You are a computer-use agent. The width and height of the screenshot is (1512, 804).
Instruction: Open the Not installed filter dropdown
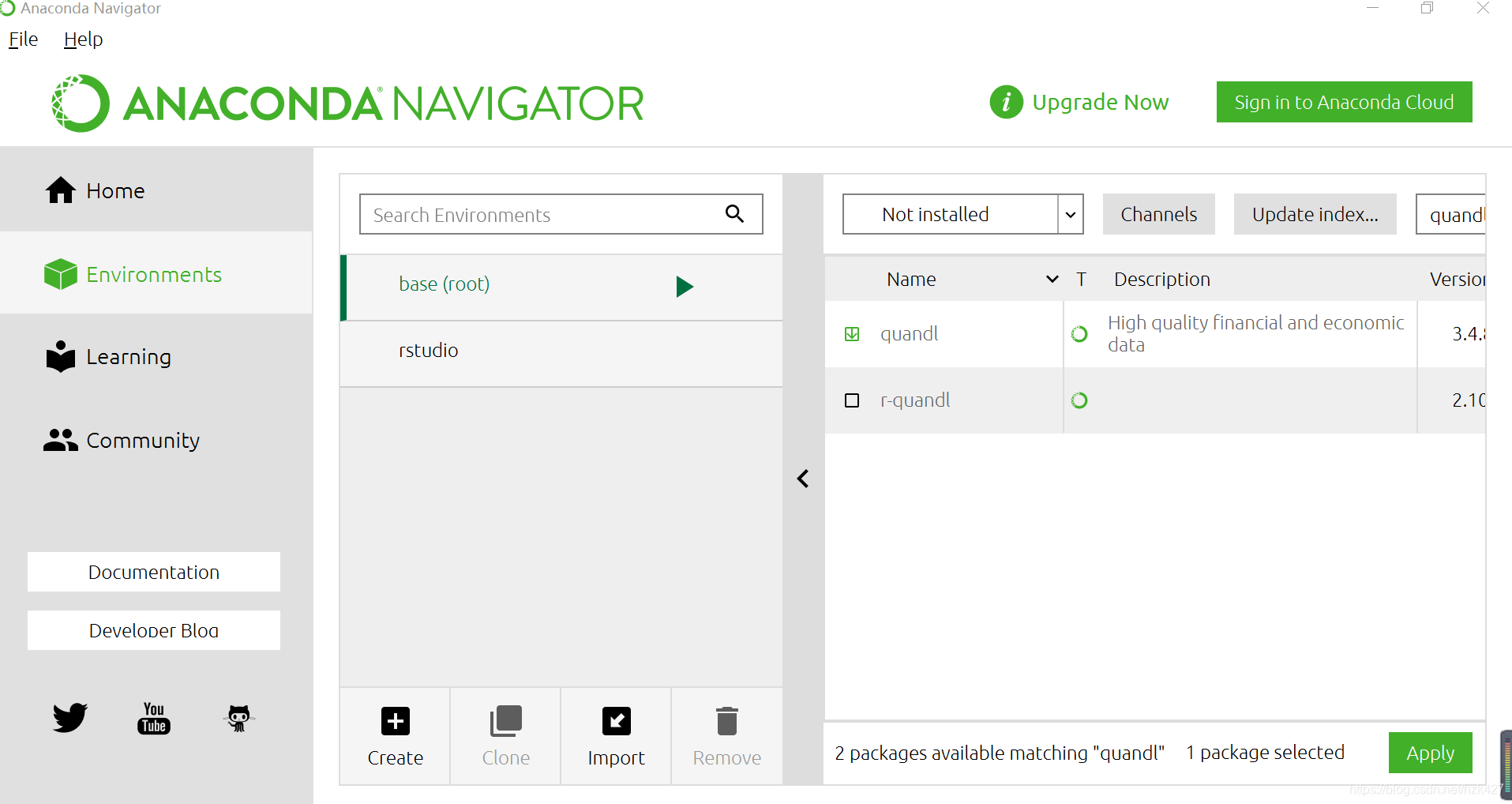[x=962, y=214]
